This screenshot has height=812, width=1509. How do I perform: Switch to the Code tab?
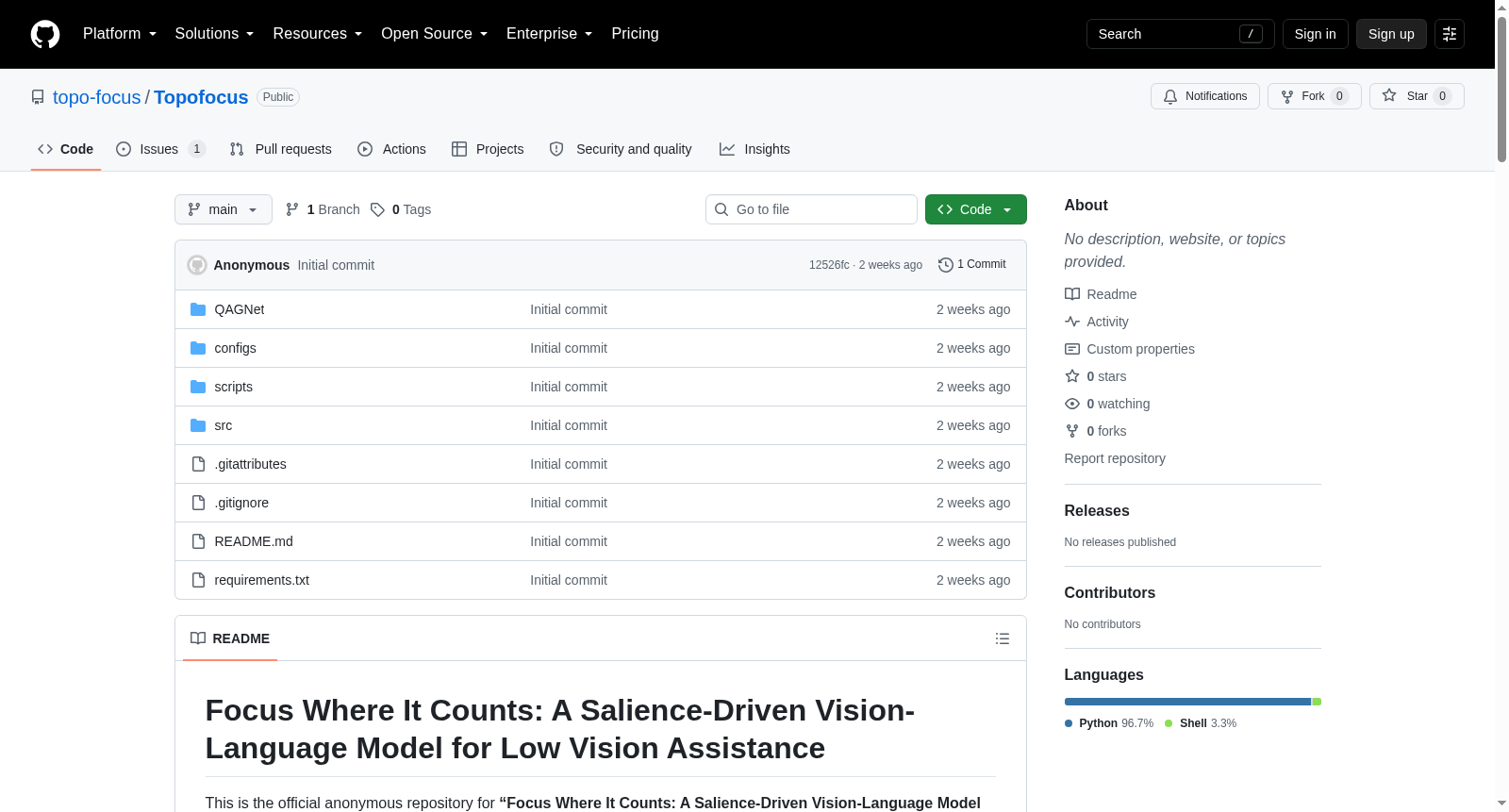[x=66, y=149]
